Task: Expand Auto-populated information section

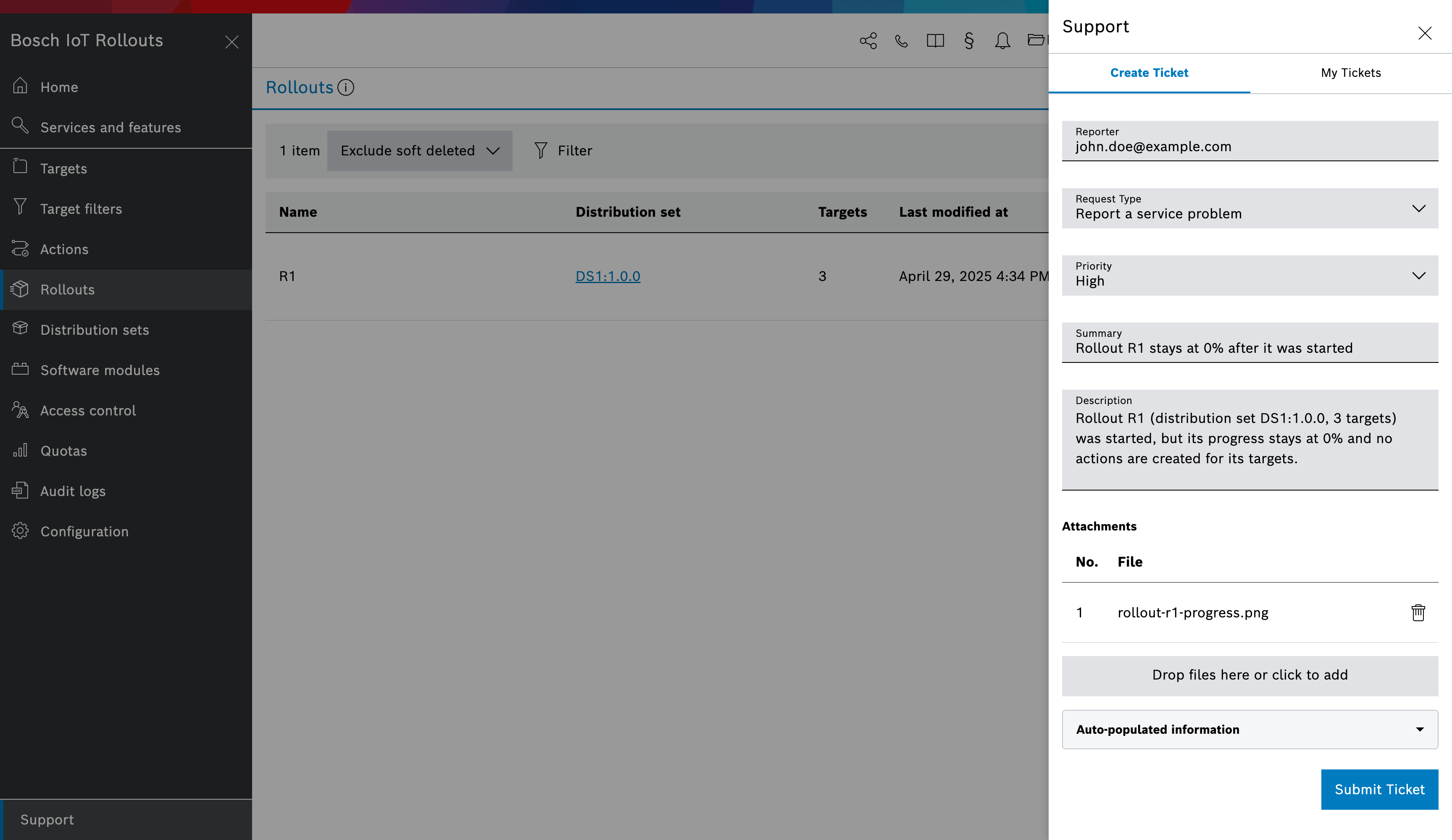Action: click(1250, 730)
